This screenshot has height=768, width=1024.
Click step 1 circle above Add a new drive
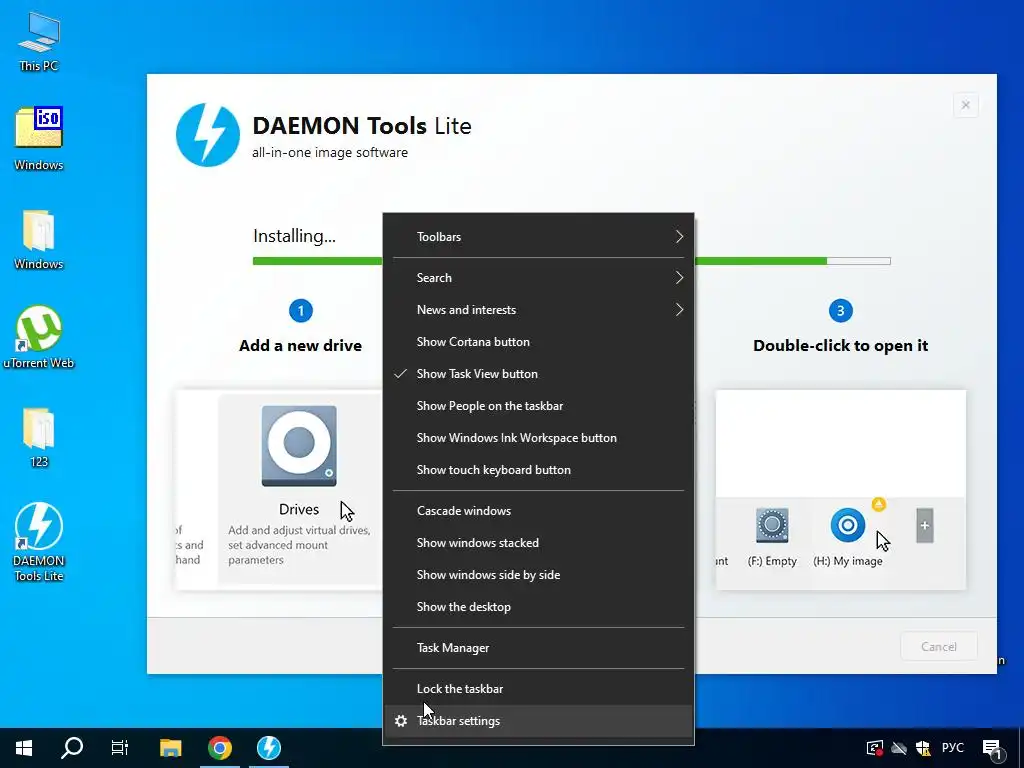[x=300, y=311]
